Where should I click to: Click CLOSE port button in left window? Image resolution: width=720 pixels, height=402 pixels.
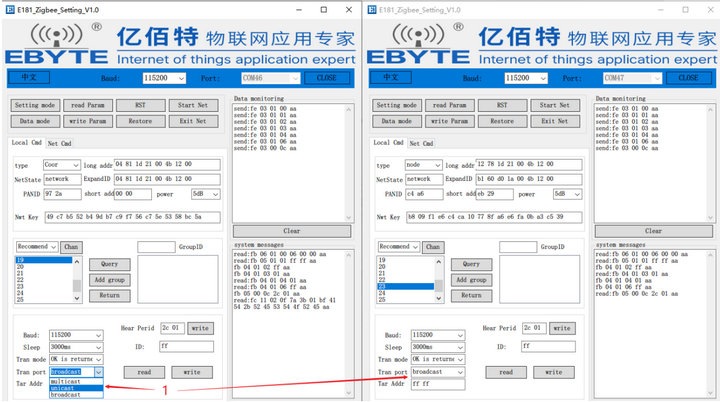click(327, 78)
